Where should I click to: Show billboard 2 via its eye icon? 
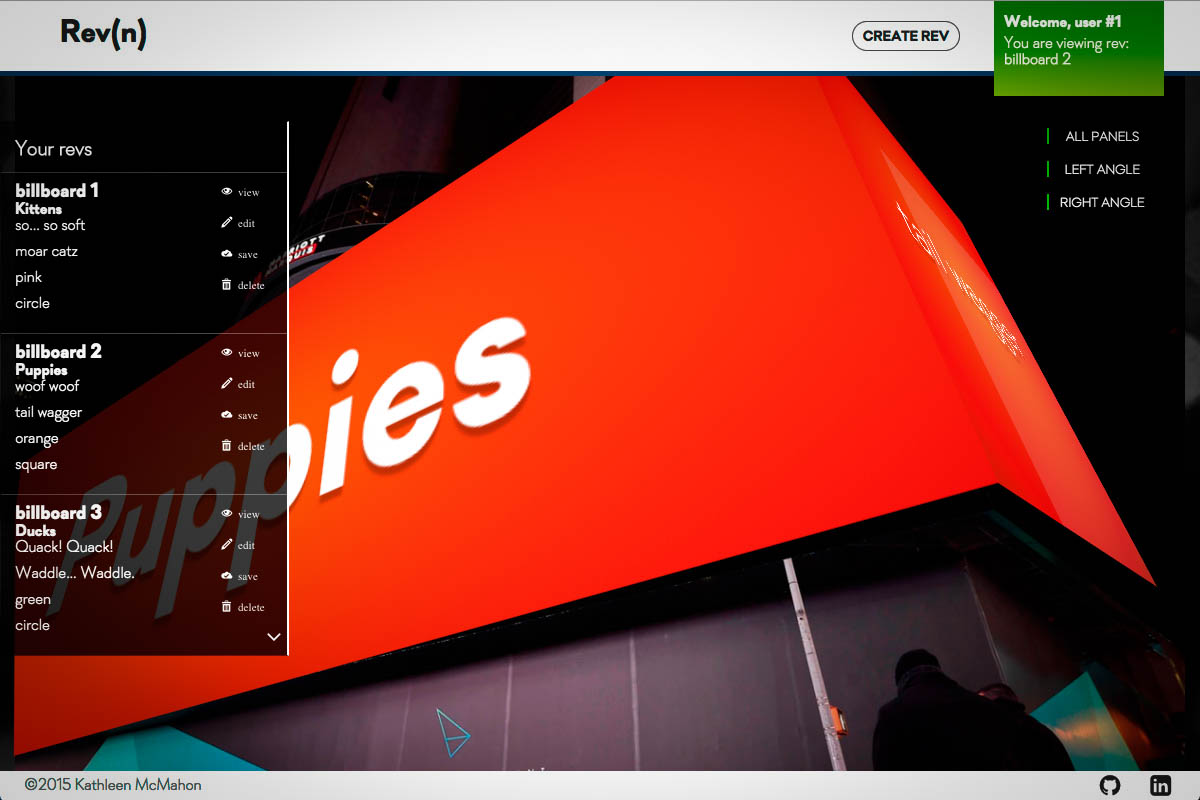227,353
